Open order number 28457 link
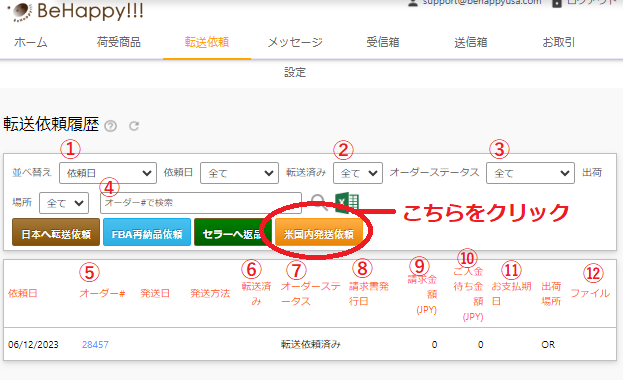Screen dimensions: 623x380 [95, 345]
